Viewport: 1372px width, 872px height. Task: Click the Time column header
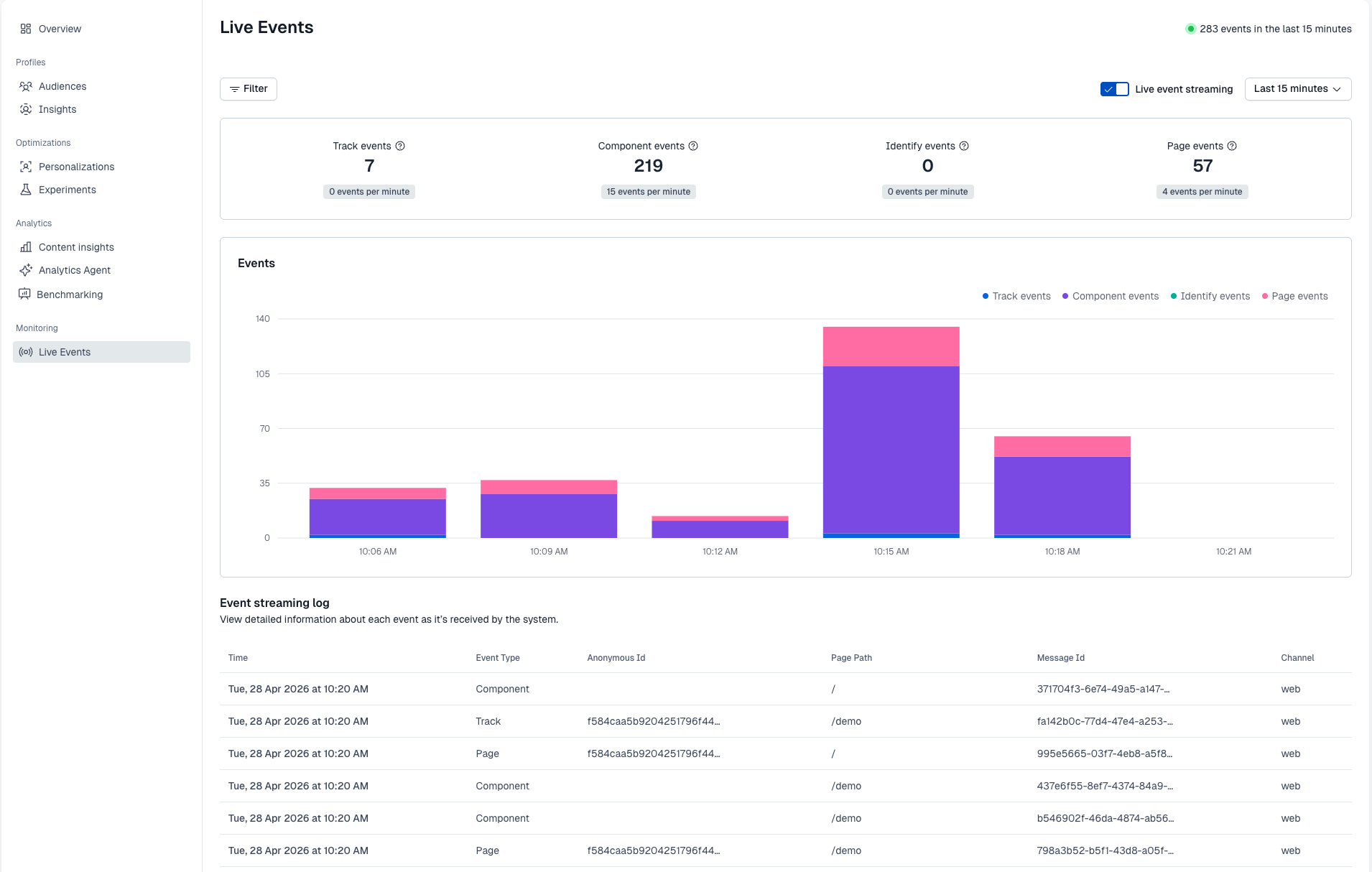pyautogui.click(x=238, y=658)
